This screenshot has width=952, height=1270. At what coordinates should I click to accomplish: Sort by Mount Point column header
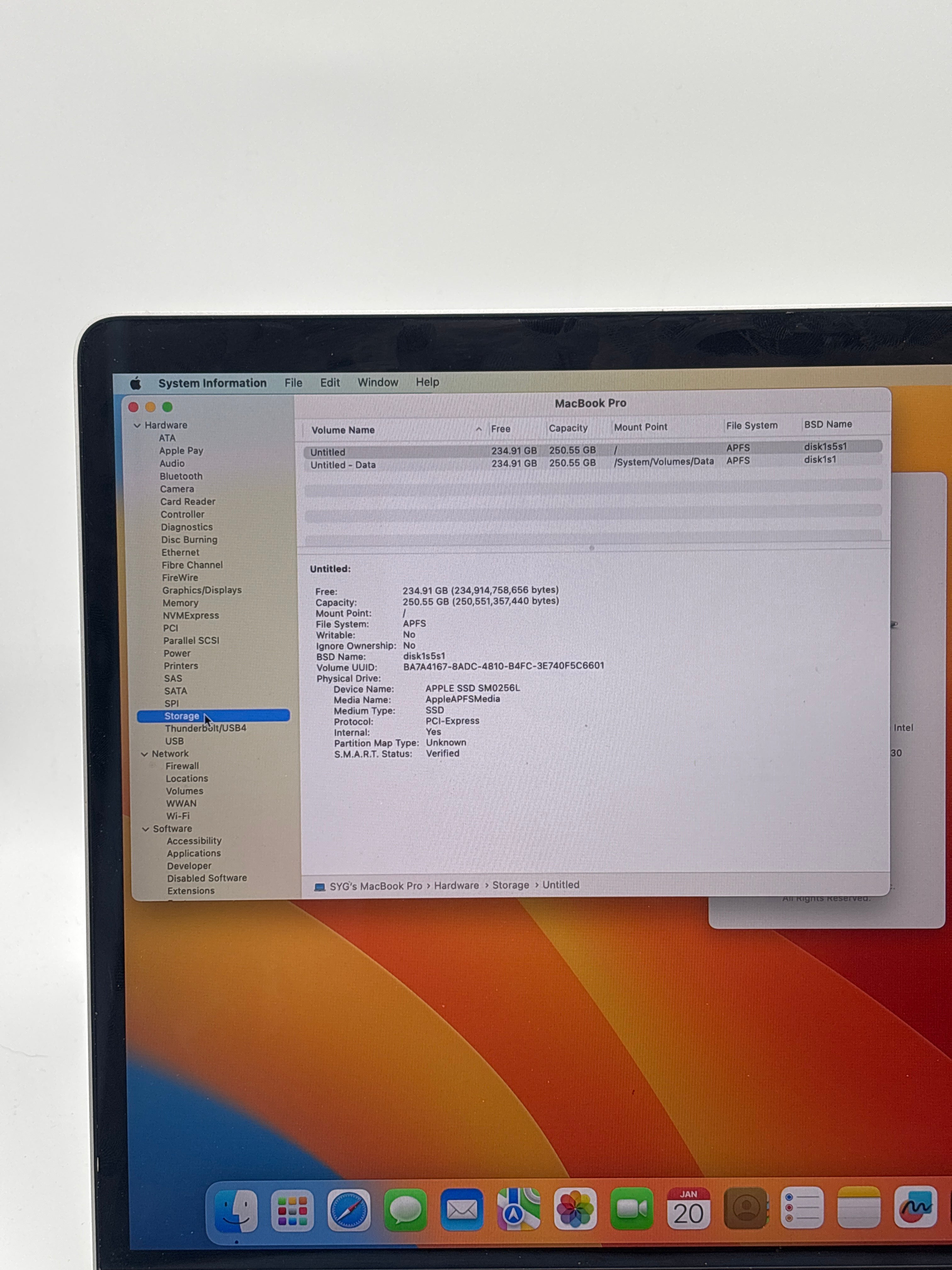tap(640, 427)
